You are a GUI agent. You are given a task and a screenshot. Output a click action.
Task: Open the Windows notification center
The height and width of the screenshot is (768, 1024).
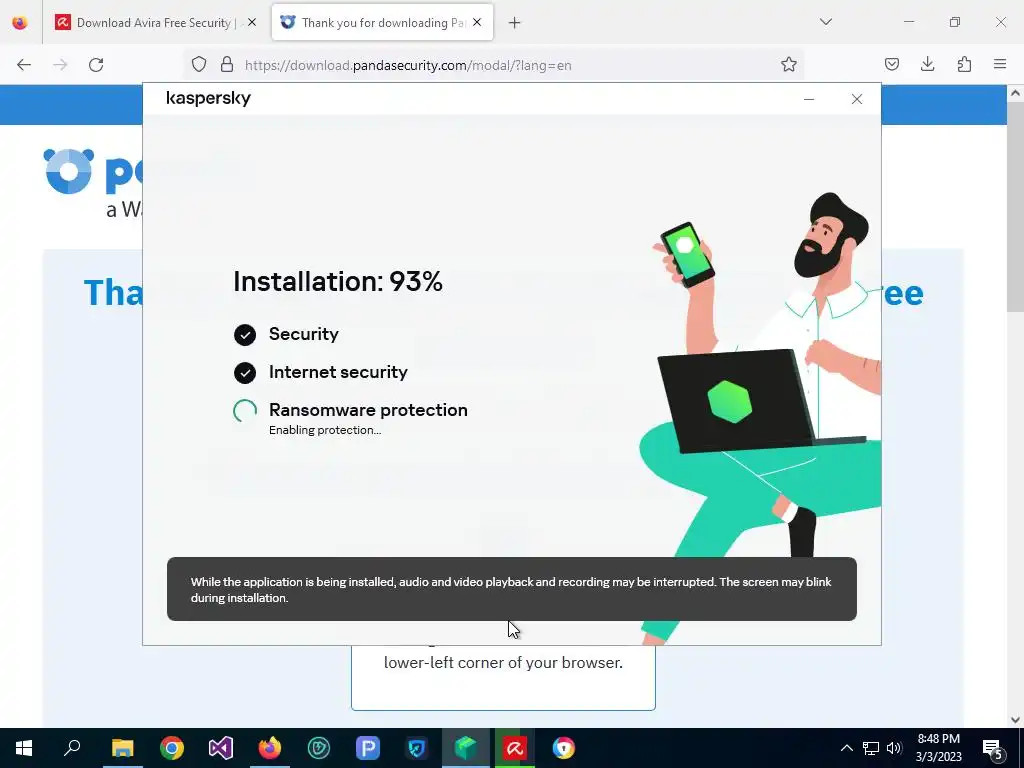(993, 748)
